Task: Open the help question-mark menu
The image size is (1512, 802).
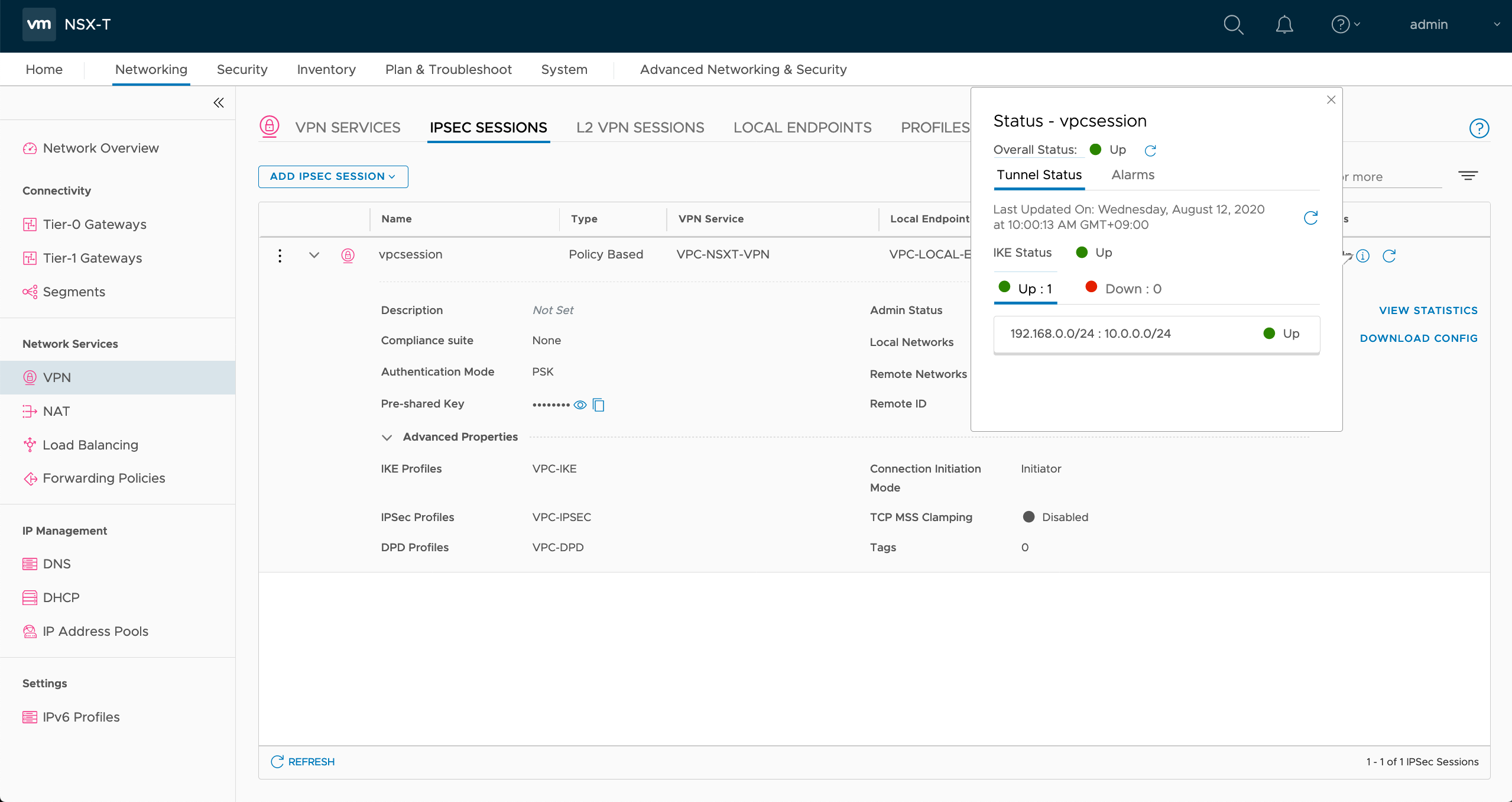Action: [1345, 24]
